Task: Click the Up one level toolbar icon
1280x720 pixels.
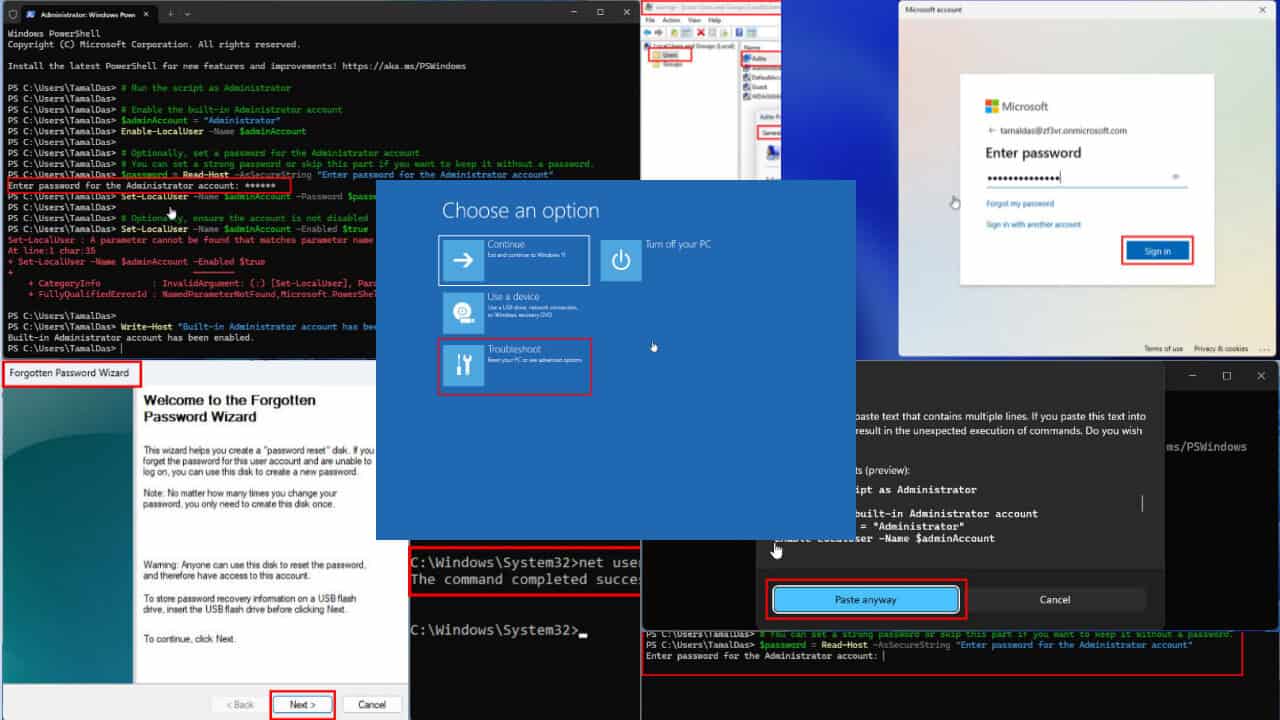Action: 676,33
